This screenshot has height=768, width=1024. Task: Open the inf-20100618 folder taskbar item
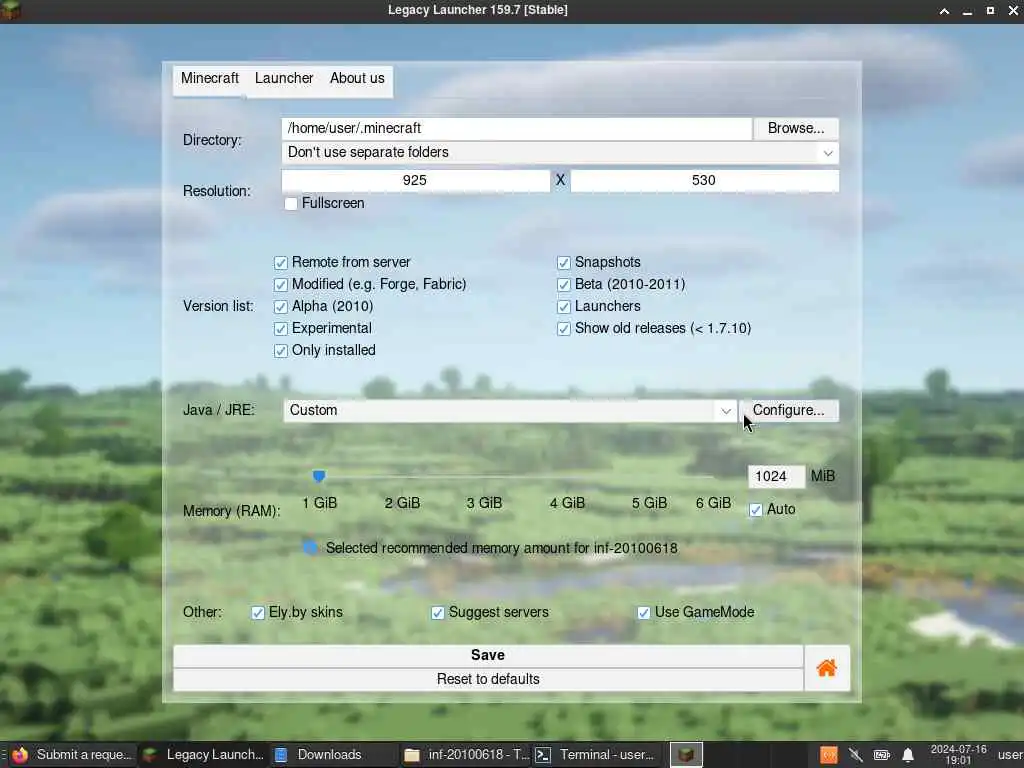pos(466,754)
